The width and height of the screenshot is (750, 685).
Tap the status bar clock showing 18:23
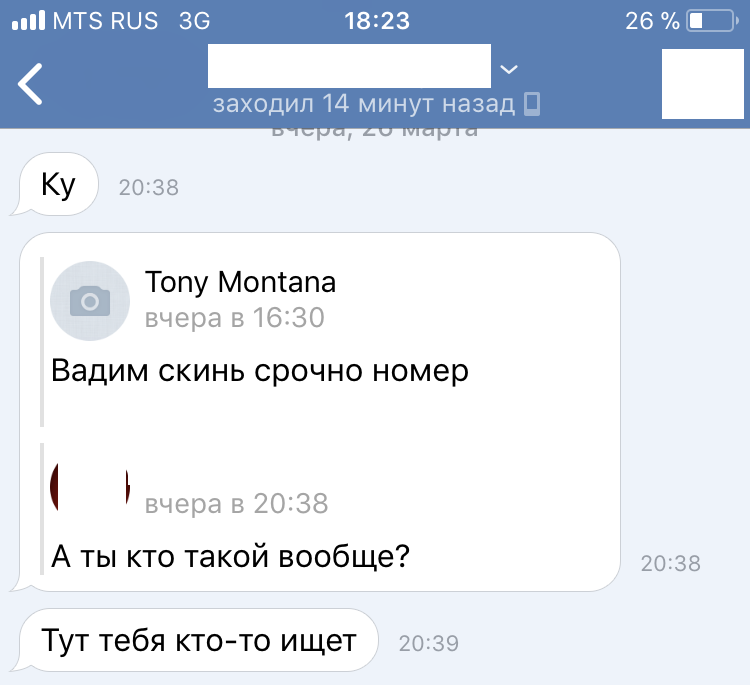375,21
